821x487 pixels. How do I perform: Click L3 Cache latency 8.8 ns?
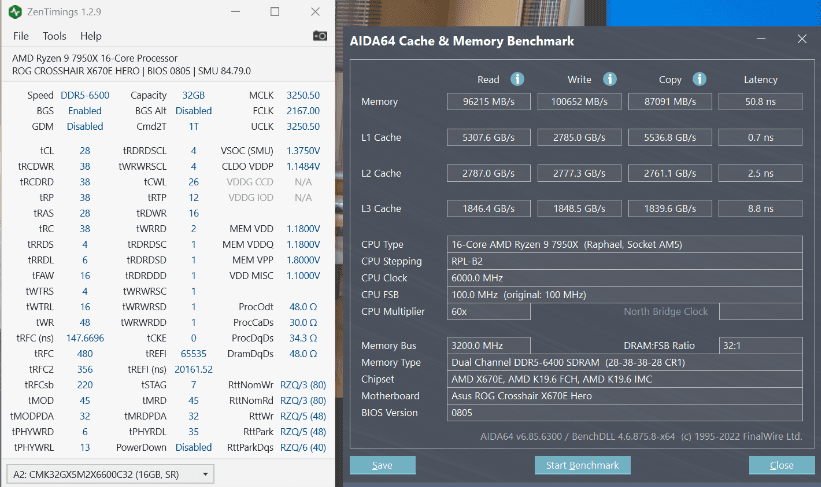(x=760, y=208)
